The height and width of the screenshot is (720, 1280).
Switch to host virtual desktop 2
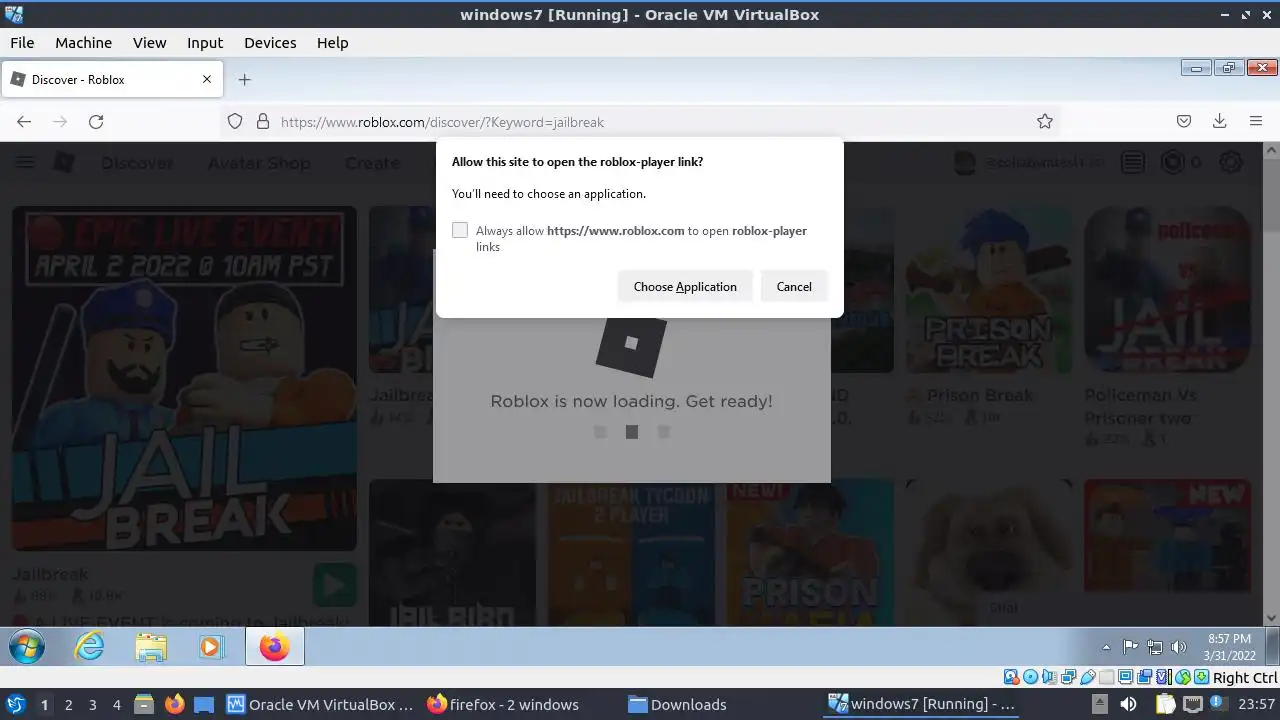click(x=68, y=705)
